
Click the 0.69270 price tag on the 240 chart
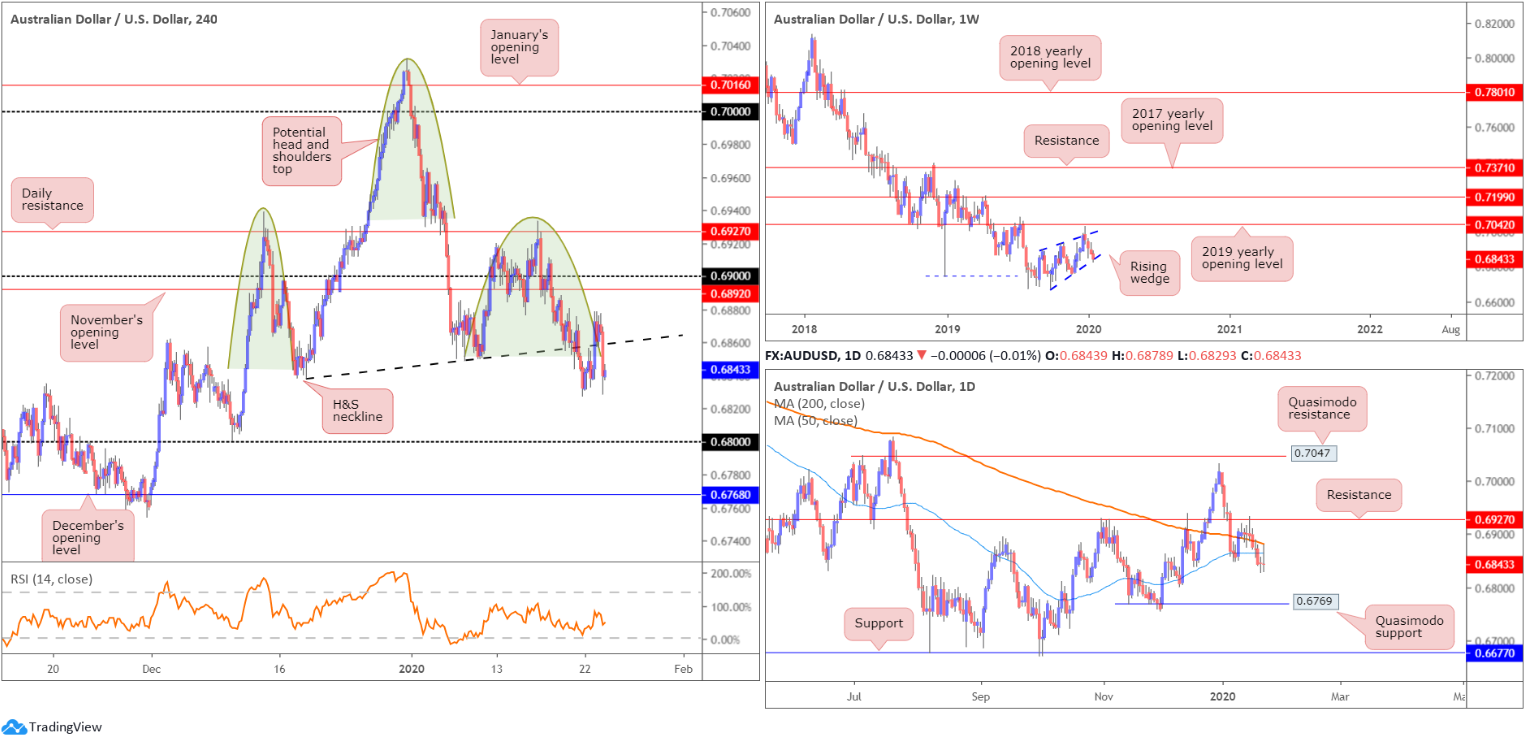(731, 231)
